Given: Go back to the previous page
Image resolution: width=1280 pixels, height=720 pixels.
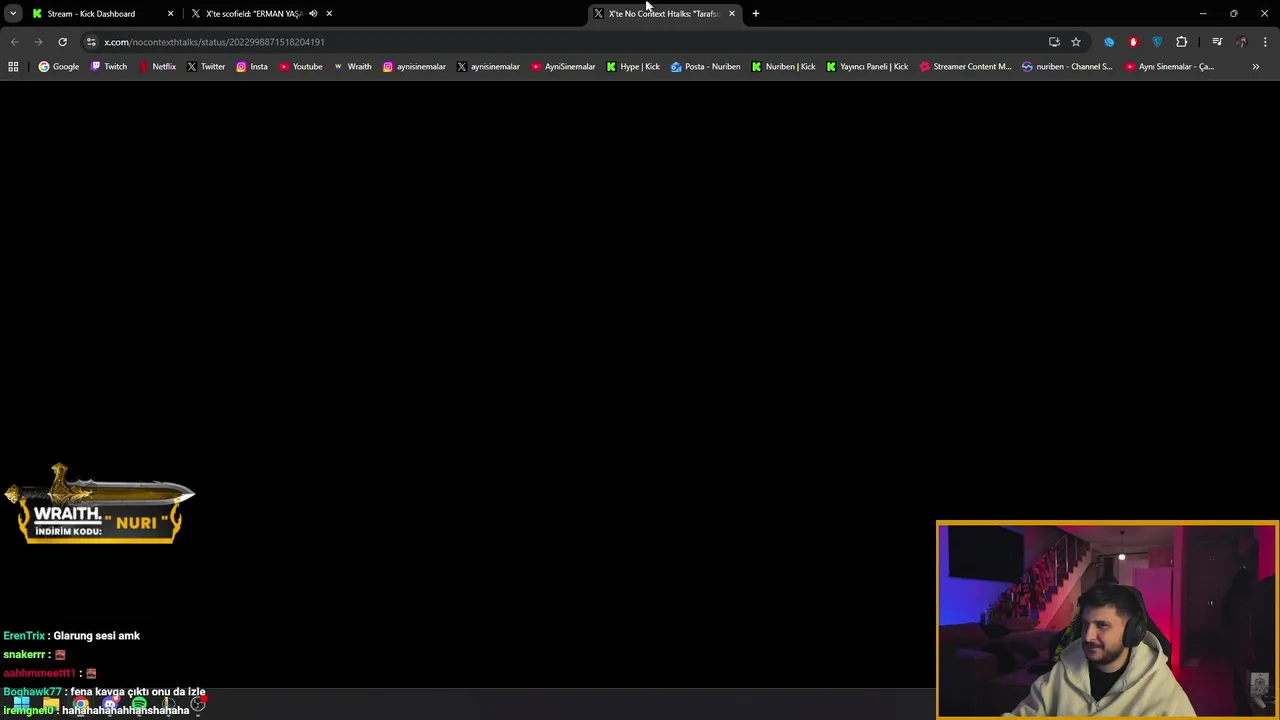Looking at the screenshot, I should pos(15,41).
